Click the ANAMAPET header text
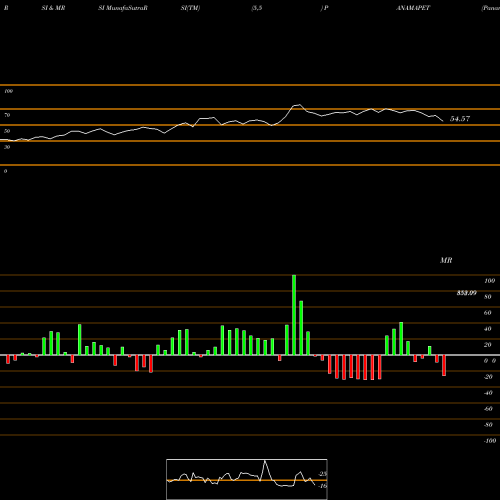Image resolution: width=500 pixels, height=500 pixels. [x=413, y=8]
